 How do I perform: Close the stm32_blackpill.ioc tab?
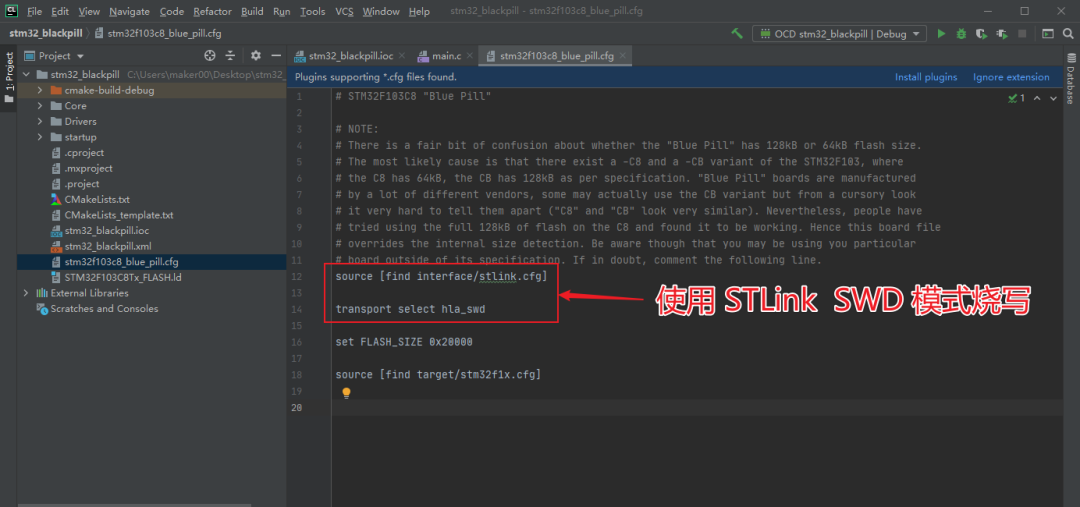[x=401, y=56]
